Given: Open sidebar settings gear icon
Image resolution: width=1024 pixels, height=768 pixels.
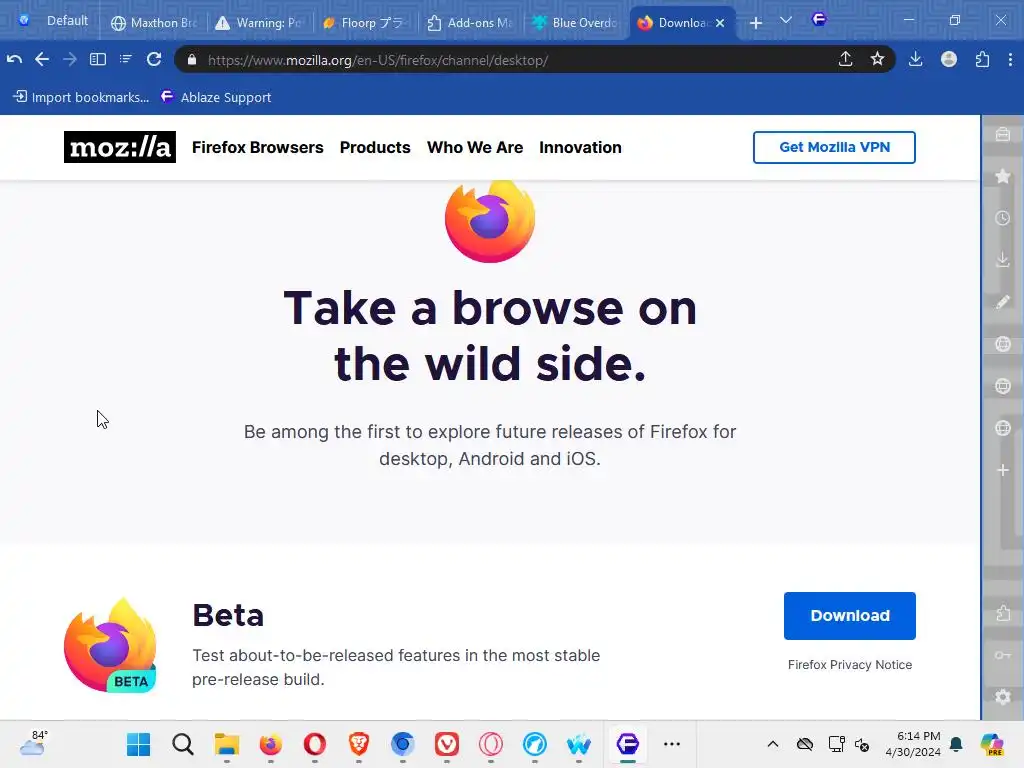Looking at the screenshot, I should click(x=1003, y=697).
